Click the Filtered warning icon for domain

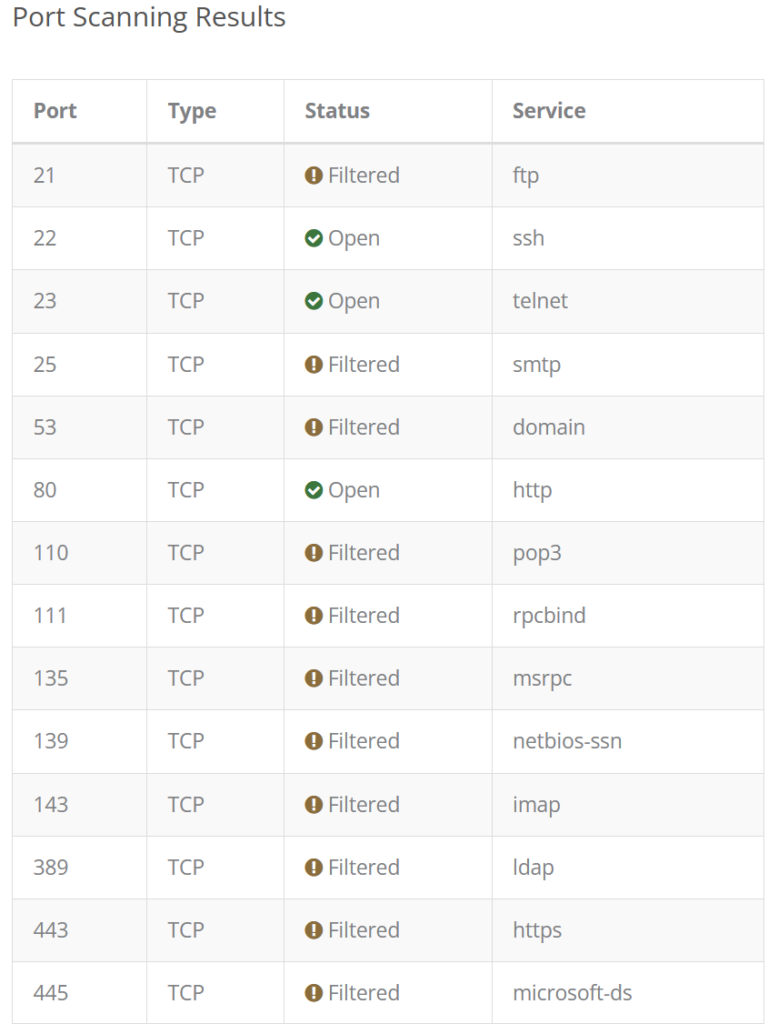click(314, 428)
